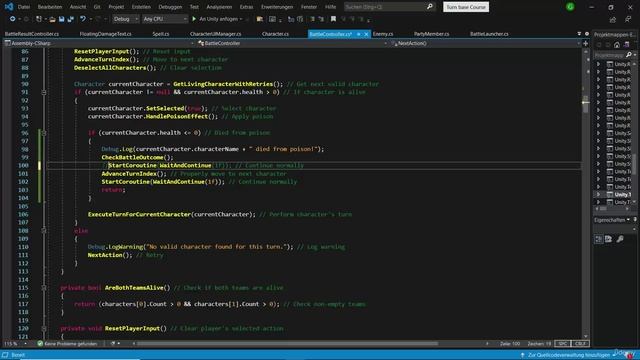The width and height of the screenshot is (640, 360).
Task: Save the current file with the disk icon
Action: [x=61, y=19]
